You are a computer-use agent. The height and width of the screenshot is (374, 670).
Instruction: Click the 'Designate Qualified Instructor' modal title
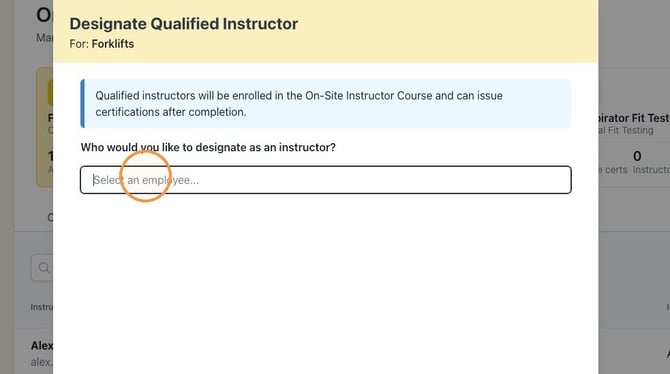[184, 24]
